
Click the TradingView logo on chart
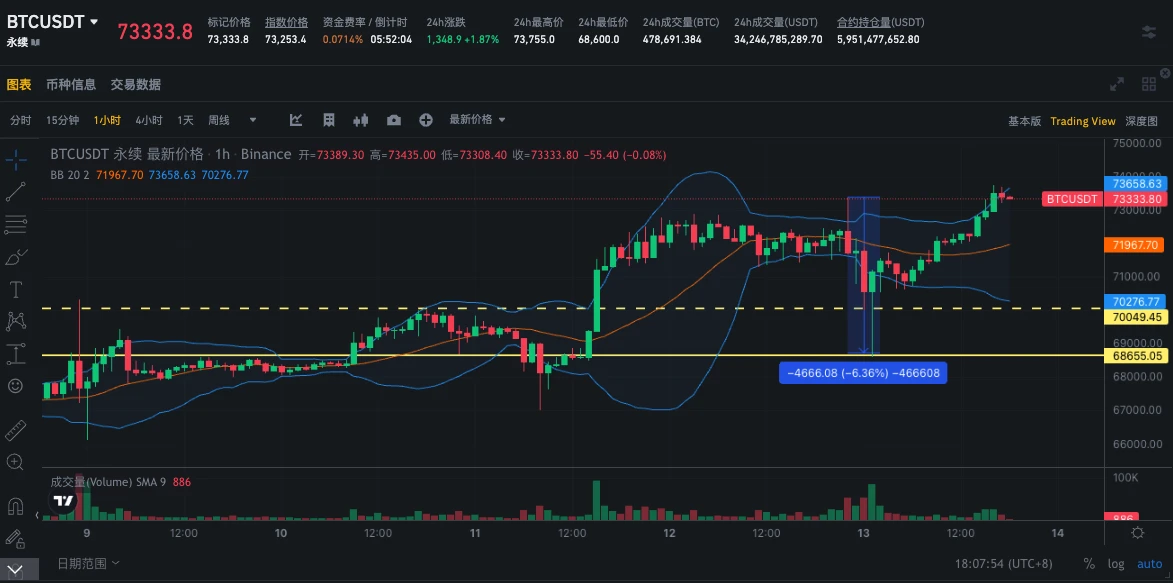click(x=64, y=501)
